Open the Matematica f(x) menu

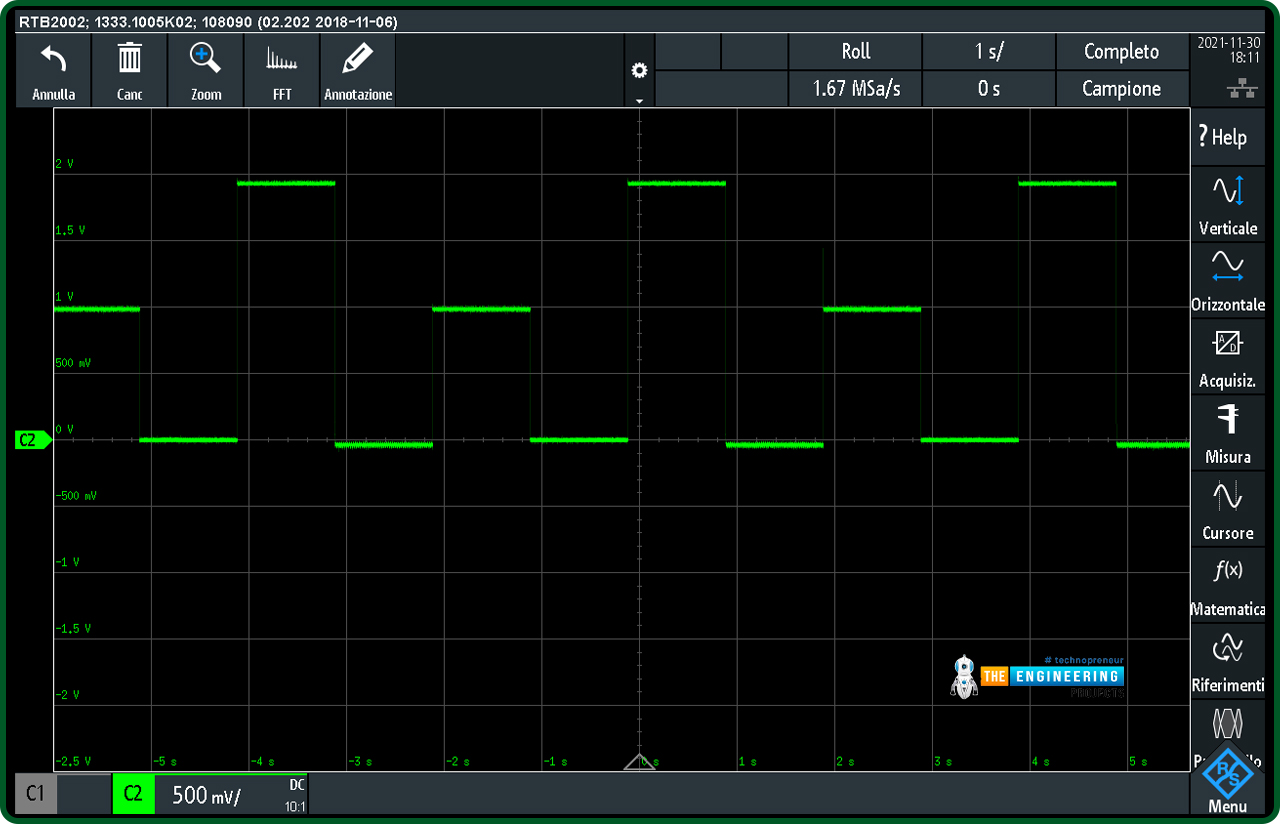click(1227, 585)
